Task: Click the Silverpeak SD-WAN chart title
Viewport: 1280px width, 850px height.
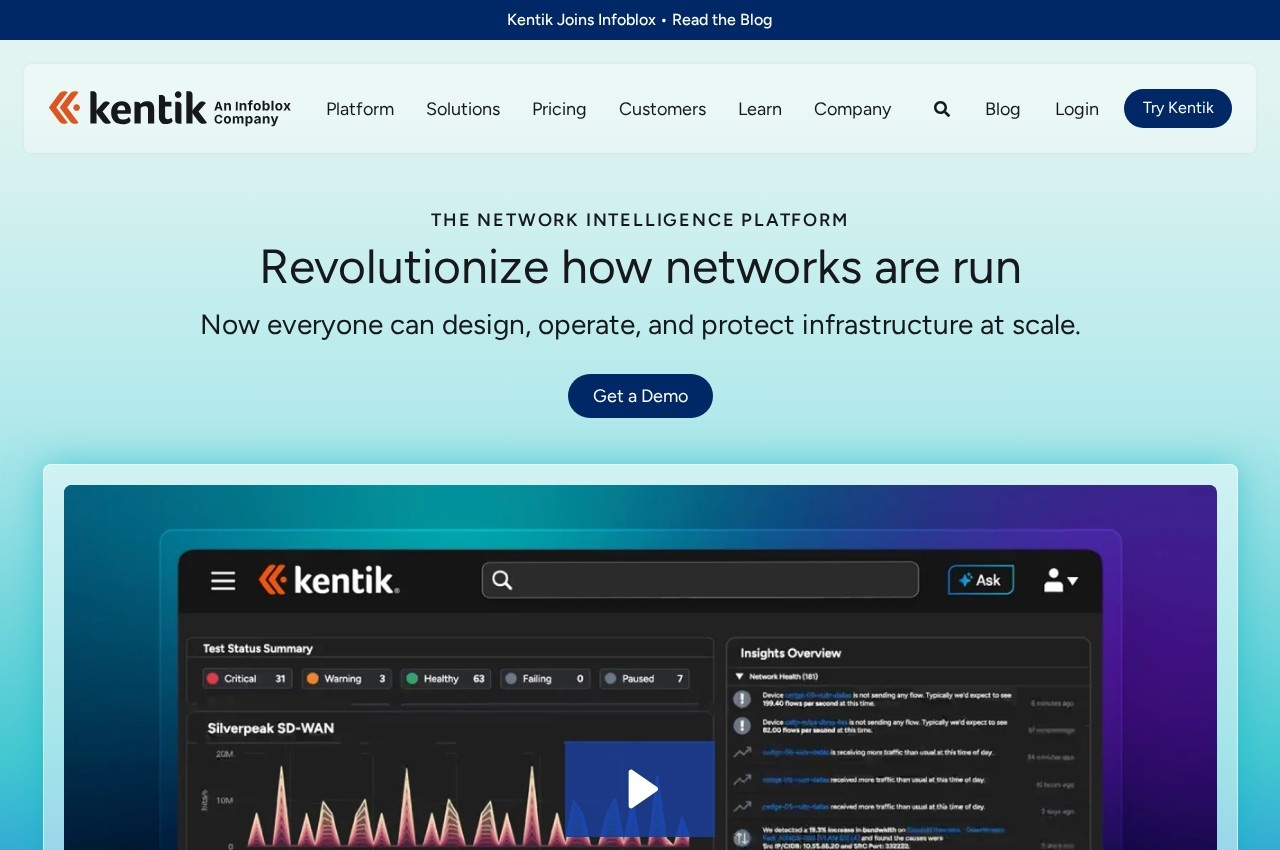Action: tap(271, 728)
